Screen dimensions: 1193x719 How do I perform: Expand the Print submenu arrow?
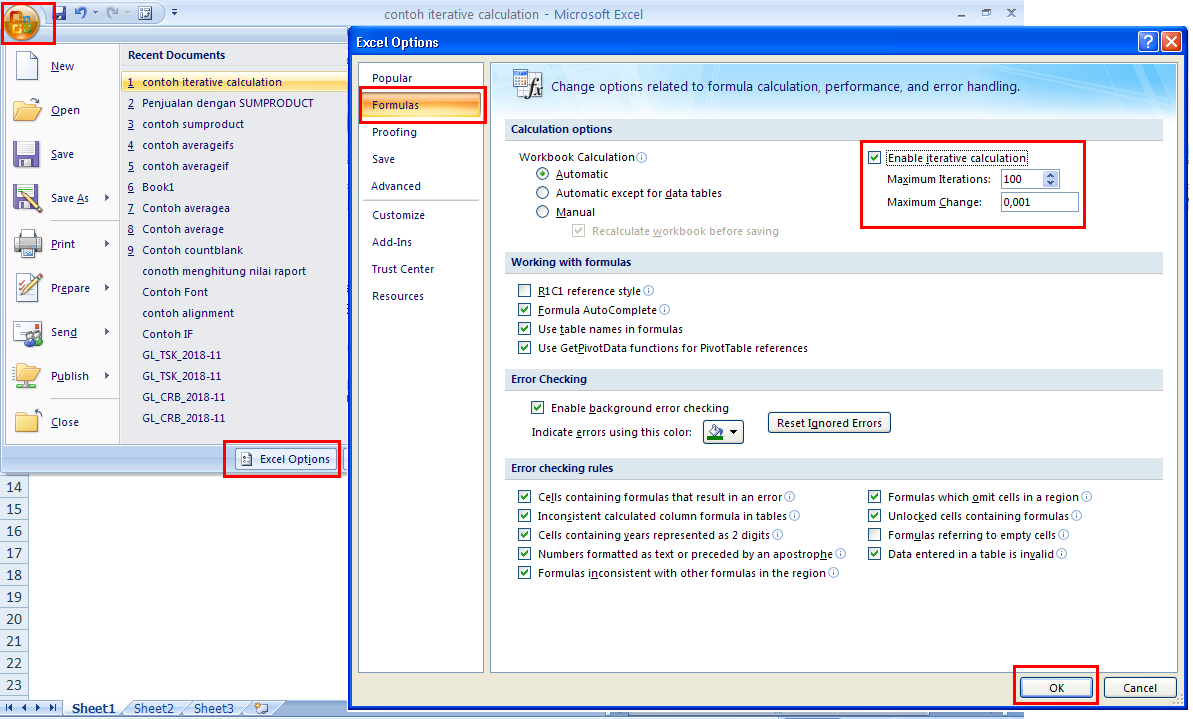(x=107, y=243)
